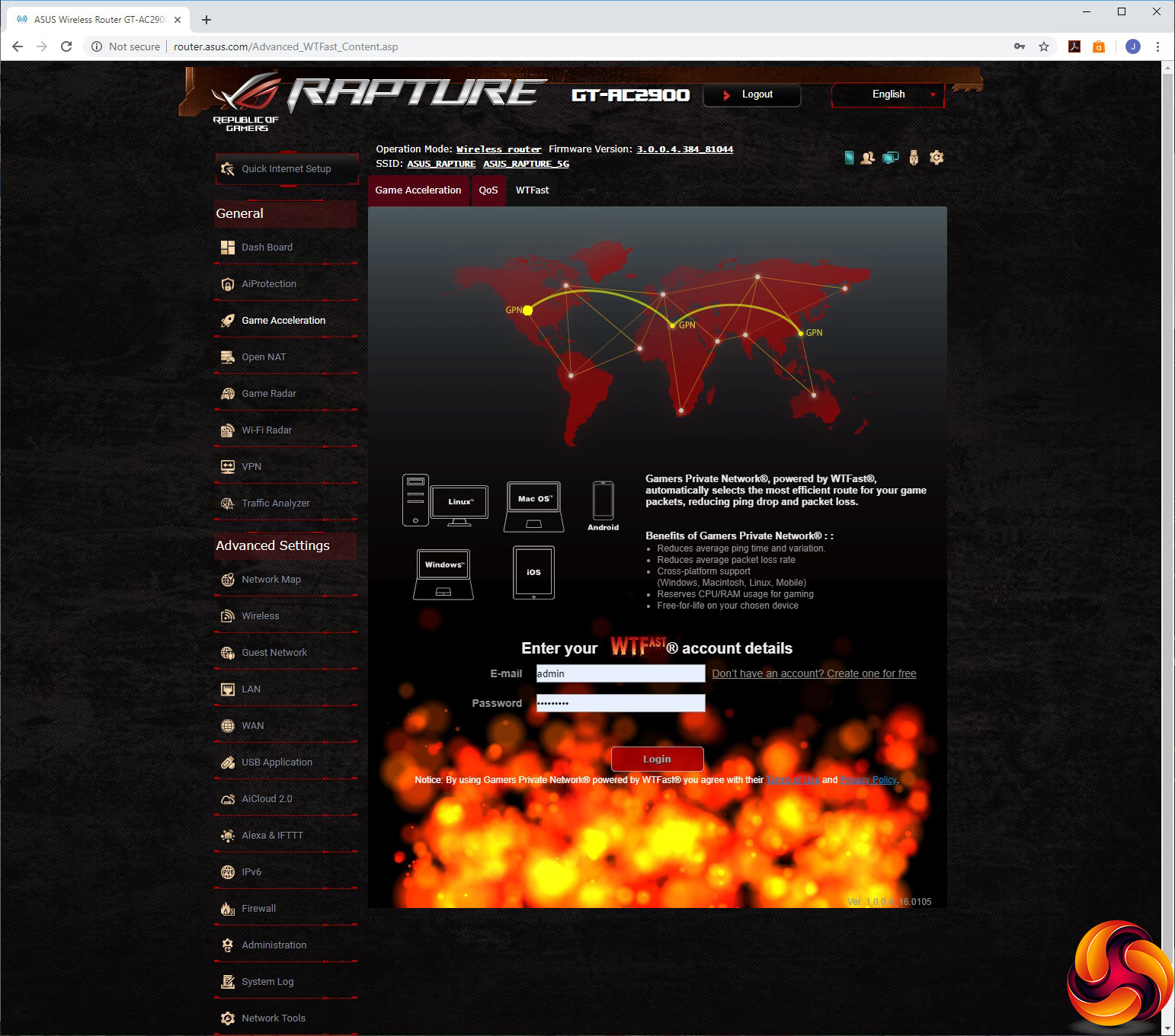1175x1036 pixels.
Task: Open Chrome's three-dot menu
Action: click(x=1157, y=46)
